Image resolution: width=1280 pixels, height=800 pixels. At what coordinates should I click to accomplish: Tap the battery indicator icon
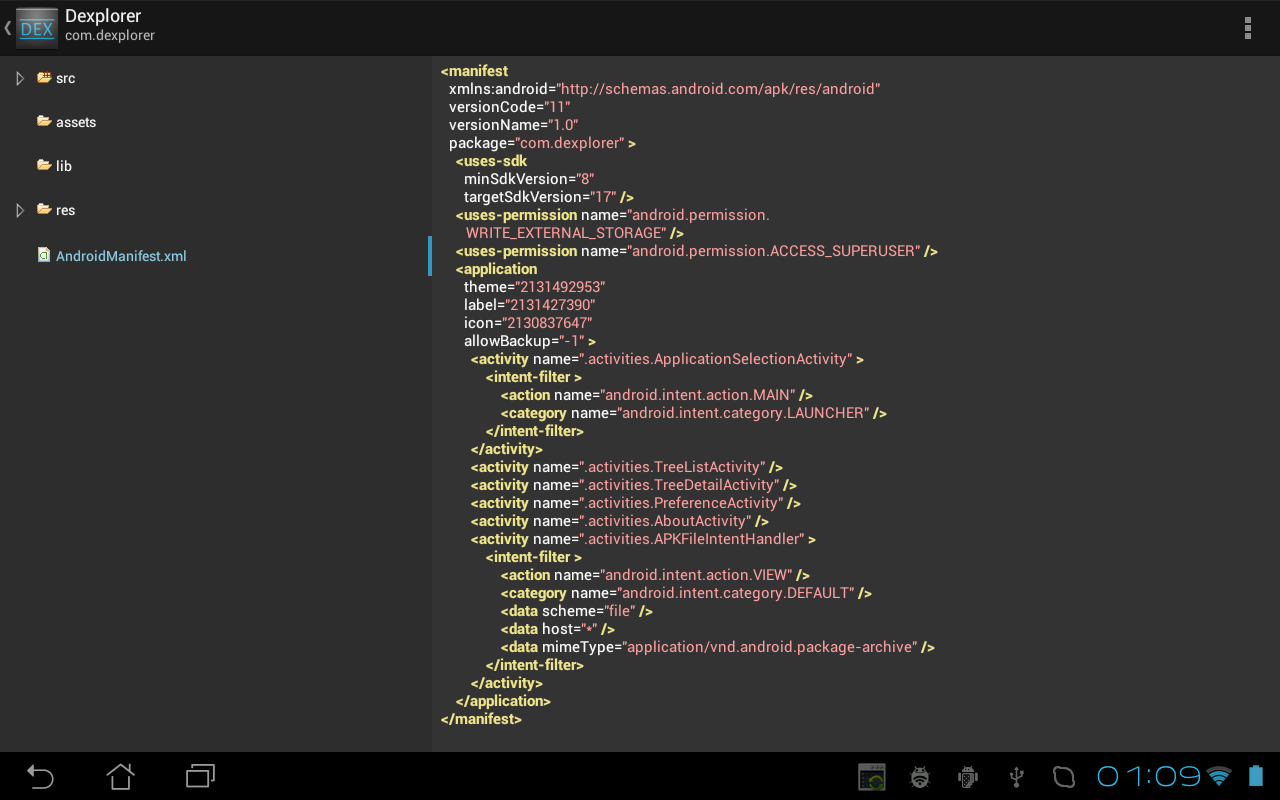coord(1255,776)
